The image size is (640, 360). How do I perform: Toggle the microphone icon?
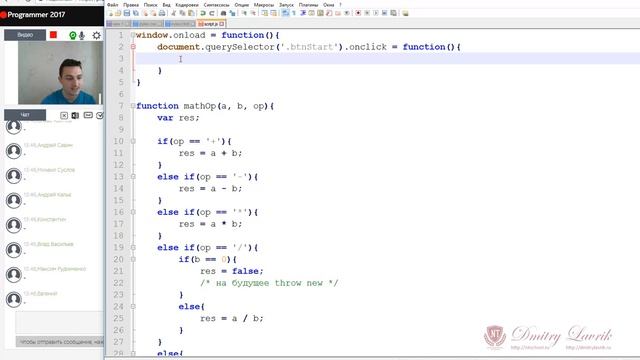pyautogui.click(x=82, y=36)
